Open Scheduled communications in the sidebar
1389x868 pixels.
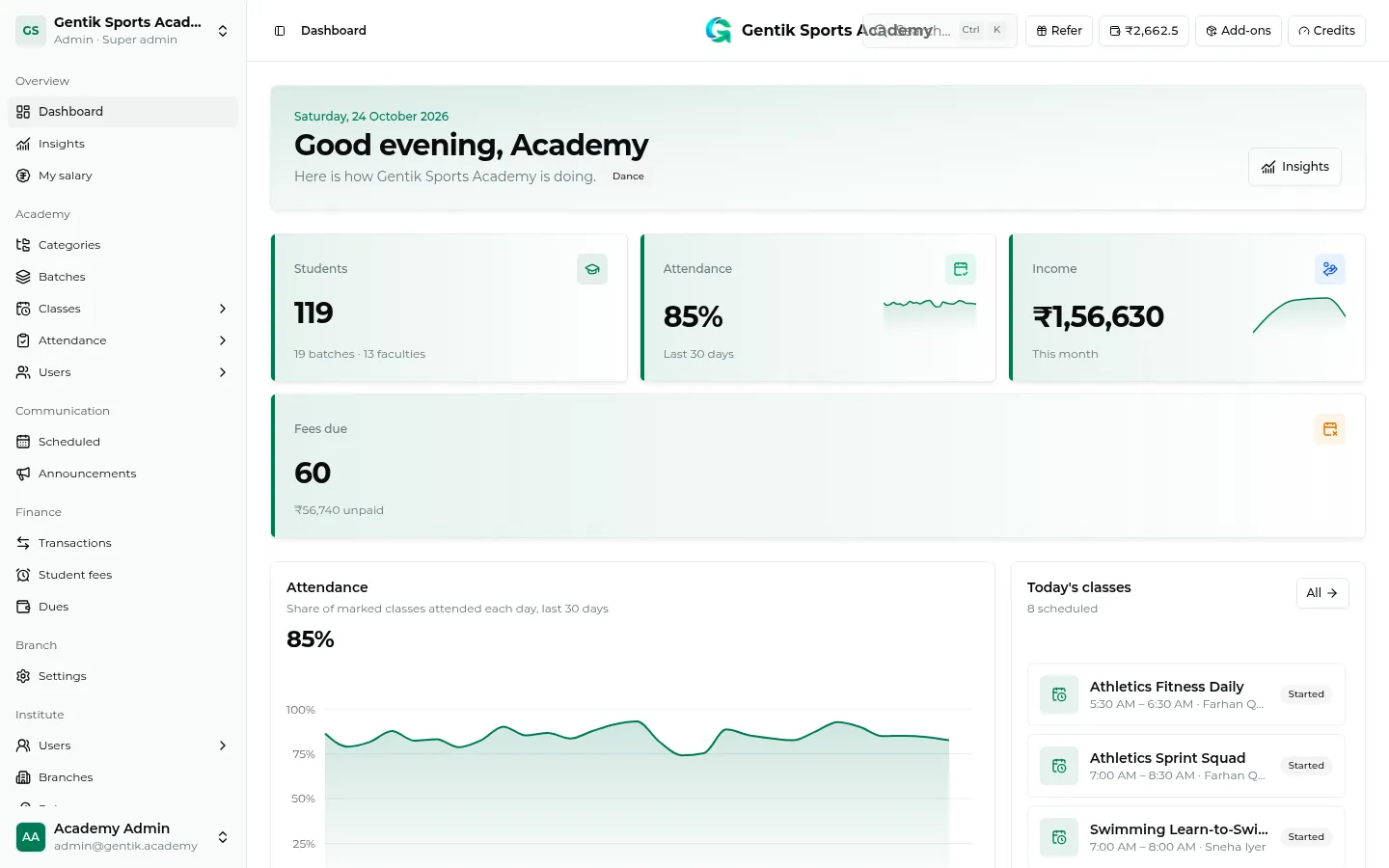[123, 442]
